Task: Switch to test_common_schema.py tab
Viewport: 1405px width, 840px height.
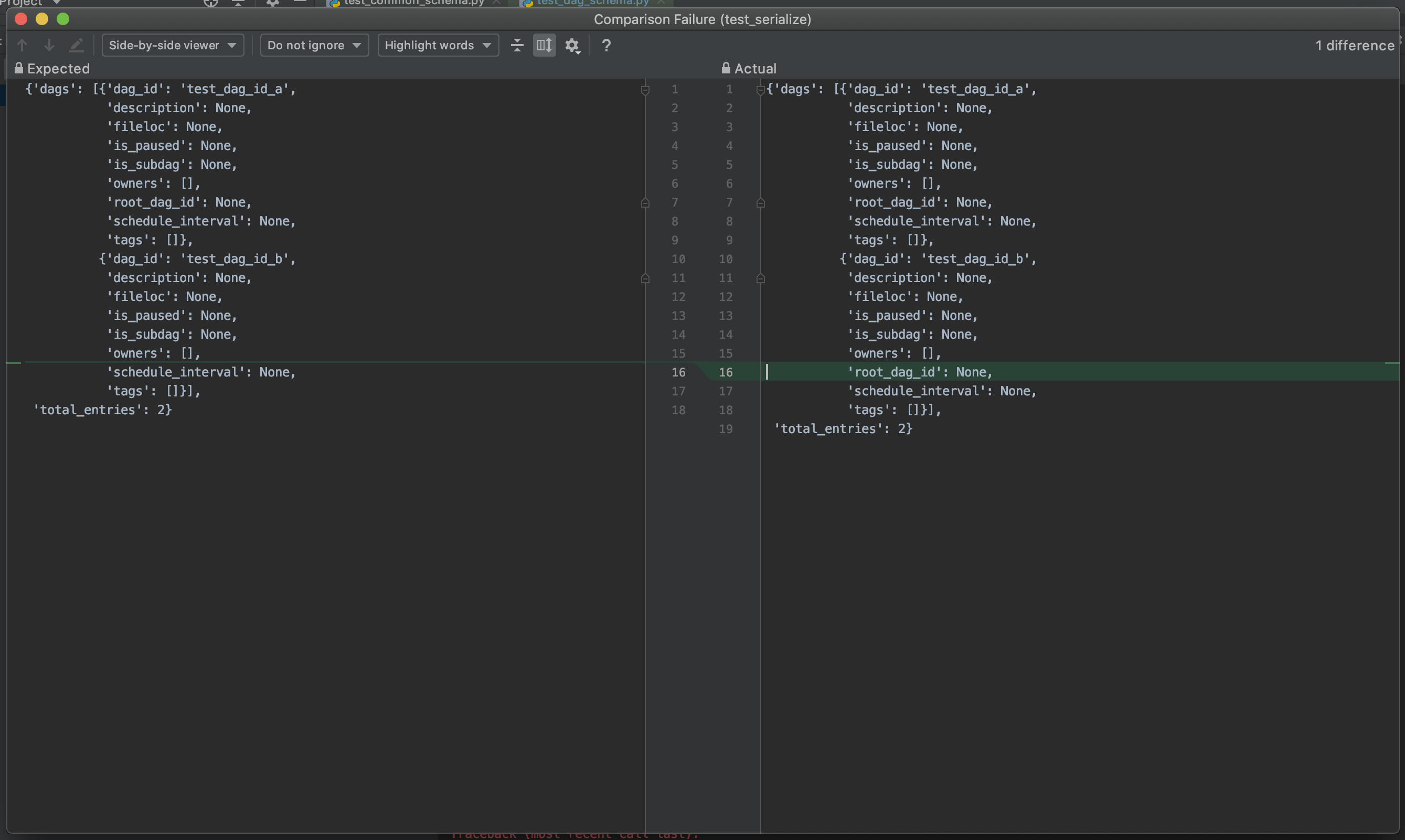Action: click(413, 3)
